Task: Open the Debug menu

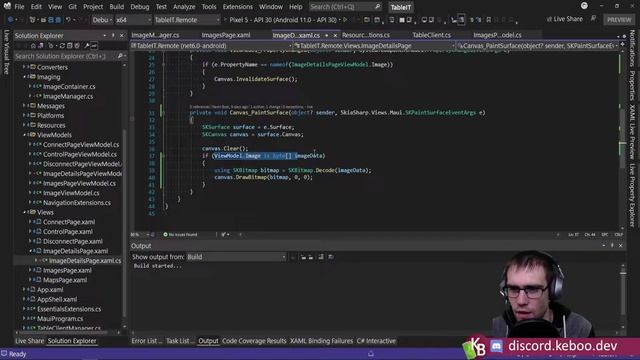Action: click(x=140, y=7)
